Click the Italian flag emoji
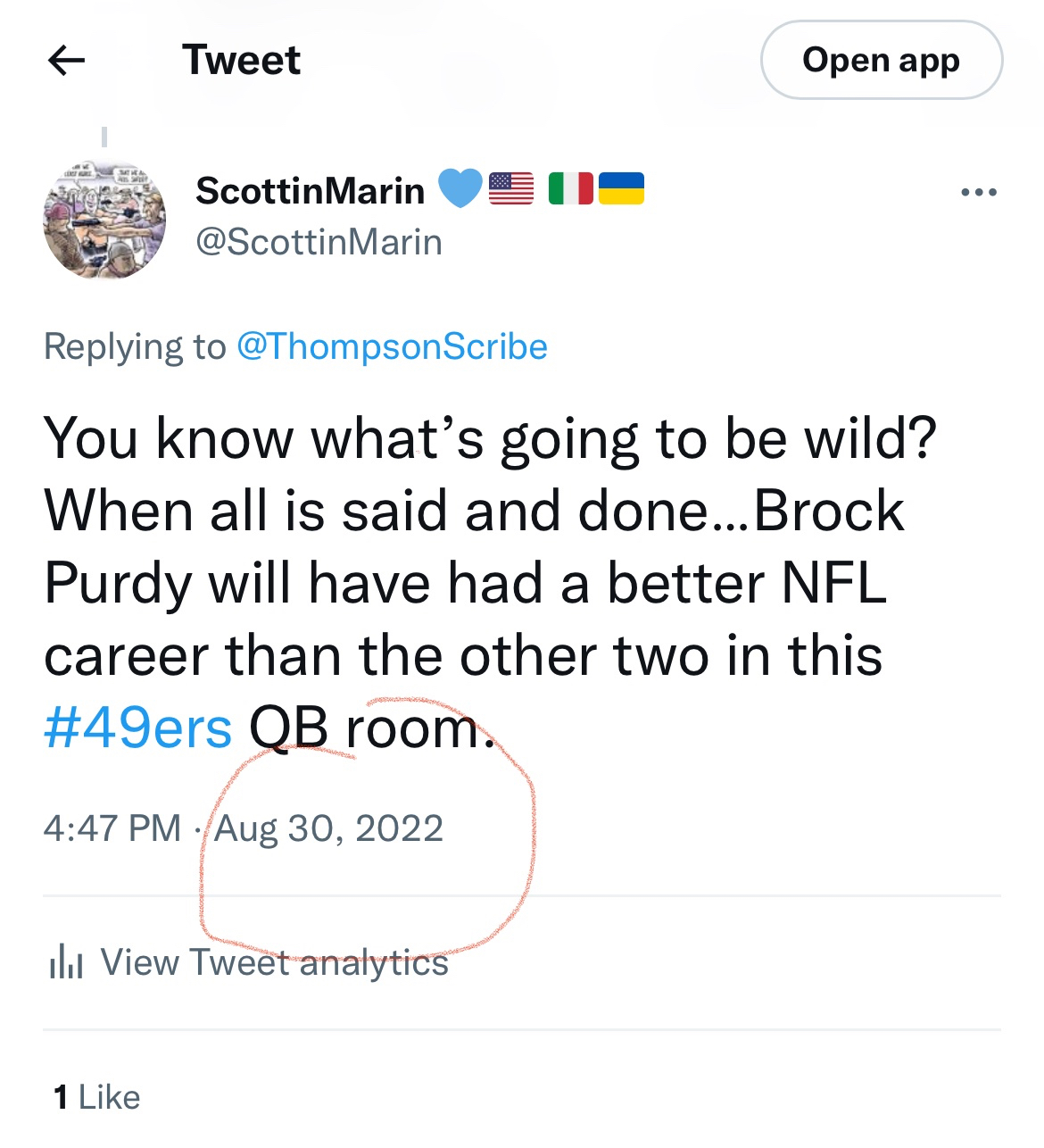Viewport: 1044px width, 1148px height. tap(570, 189)
